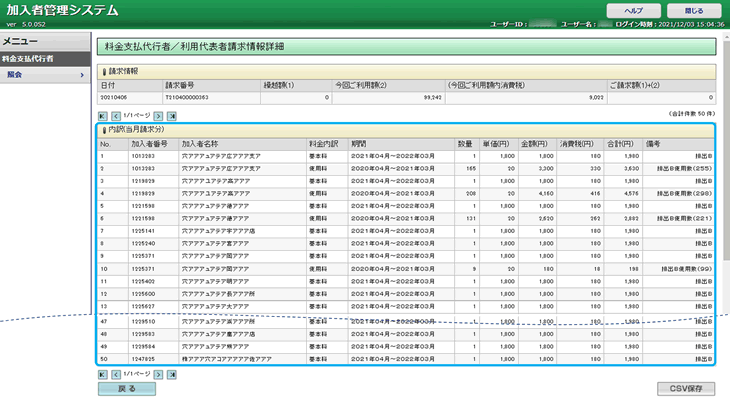
Task: Click the 請求番号 value T210400000363
Action: pyautogui.click(x=187, y=98)
